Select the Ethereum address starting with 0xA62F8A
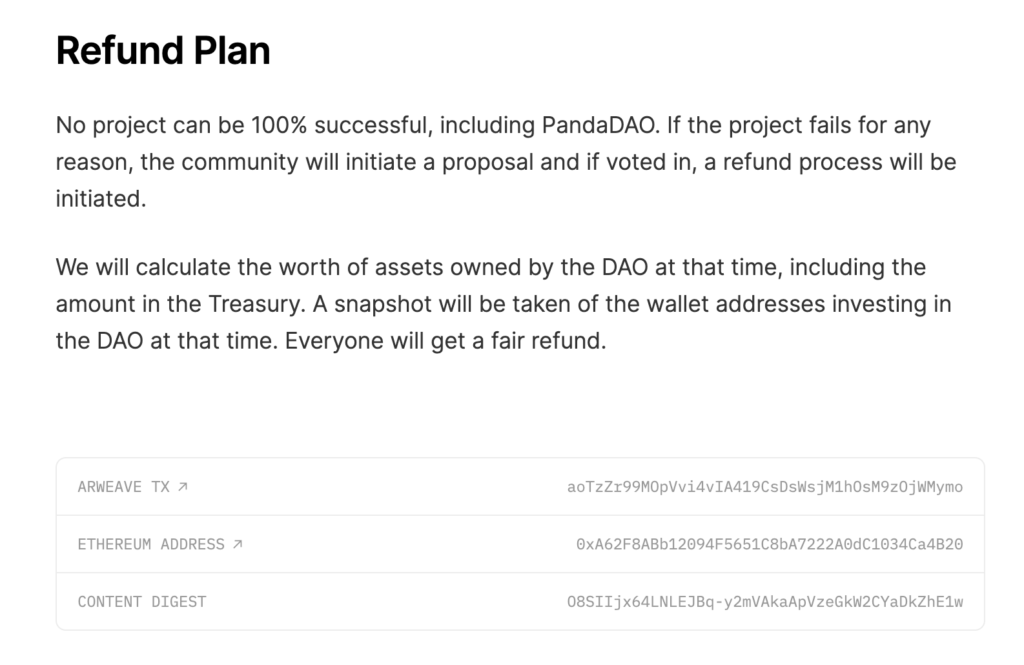Screen dimensions: 1024x665 point(769,545)
